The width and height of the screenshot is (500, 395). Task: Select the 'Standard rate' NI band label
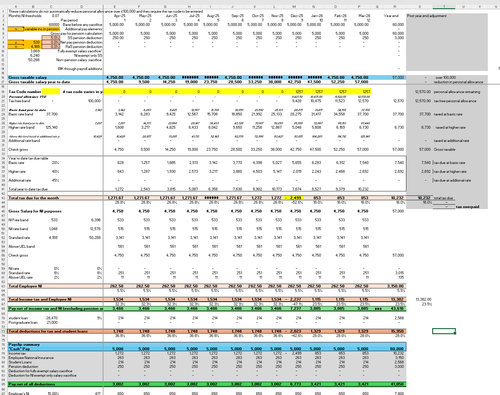pos(19,238)
